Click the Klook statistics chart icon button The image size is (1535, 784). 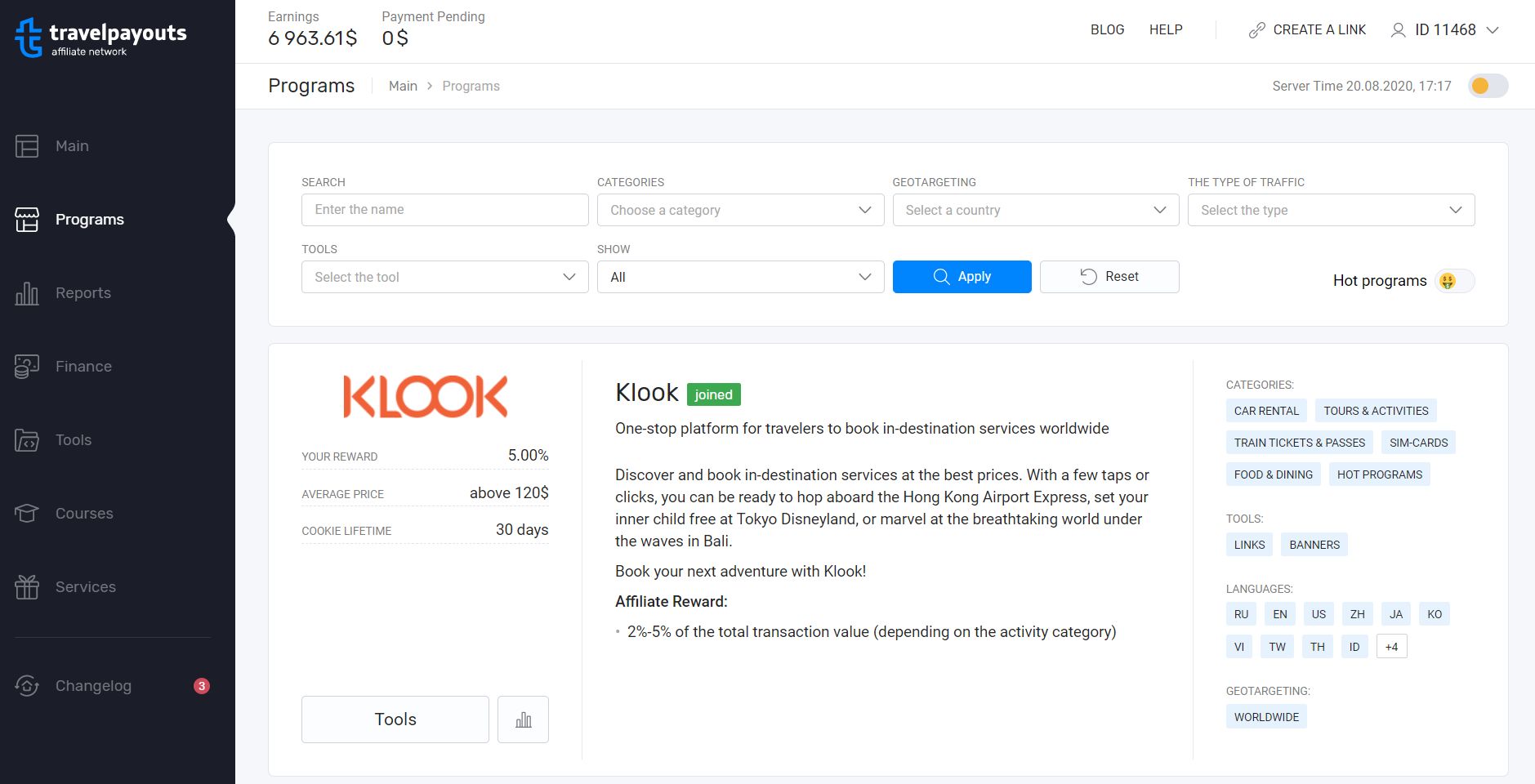[x=523, y=719]
